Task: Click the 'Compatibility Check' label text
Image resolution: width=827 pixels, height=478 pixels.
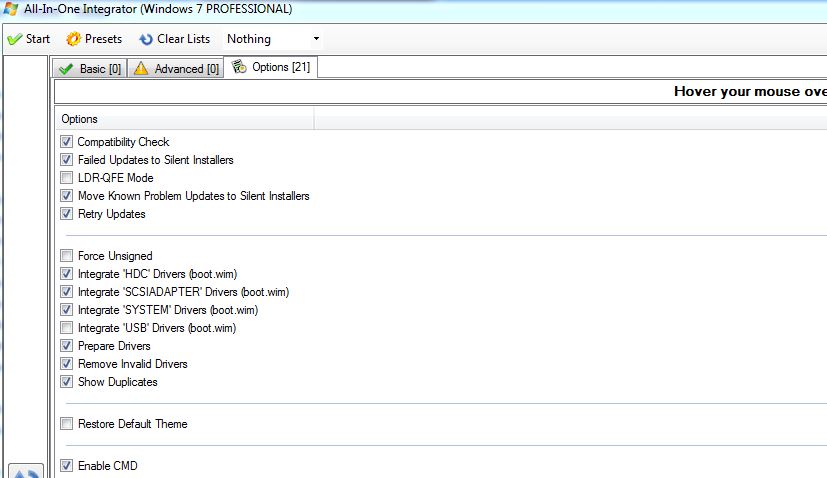Action: coord(123,142)
